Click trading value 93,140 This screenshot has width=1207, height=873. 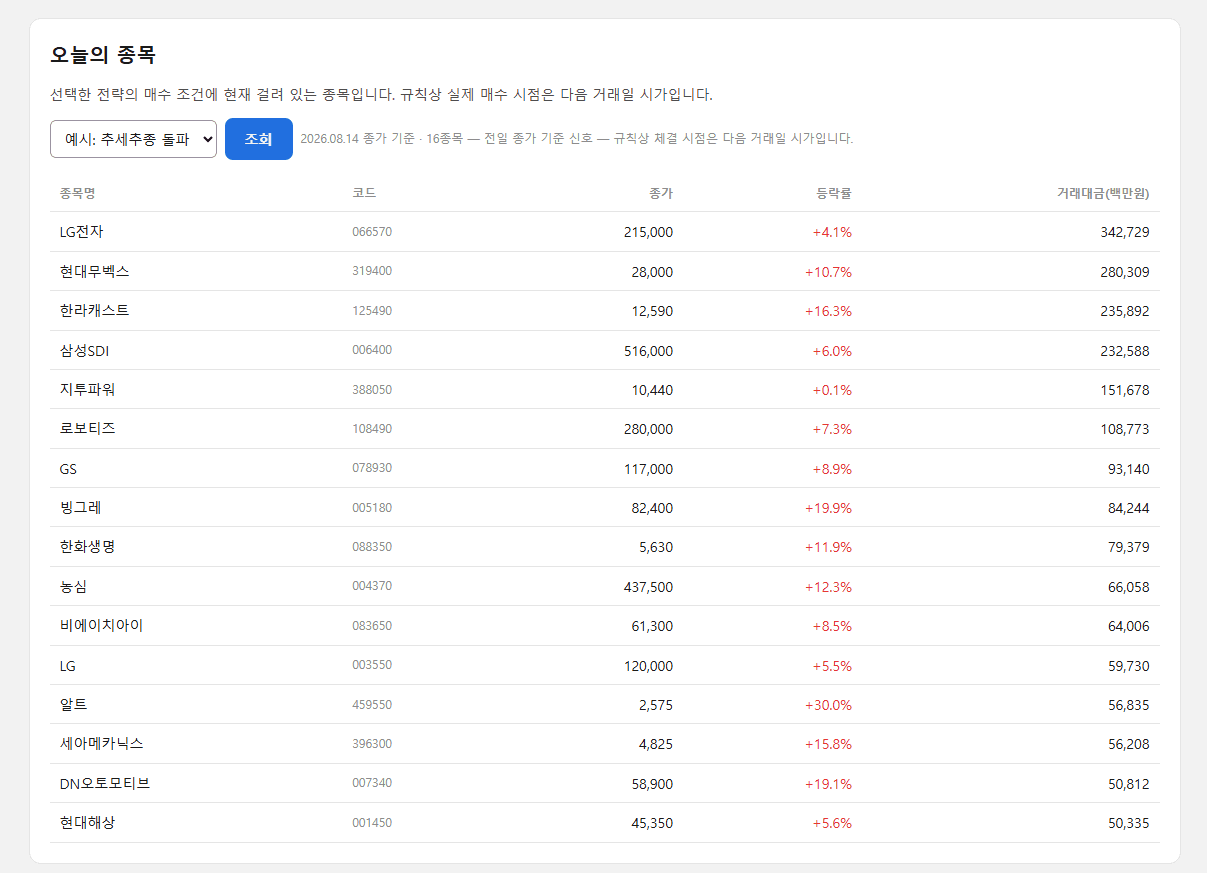(1128, 469)
